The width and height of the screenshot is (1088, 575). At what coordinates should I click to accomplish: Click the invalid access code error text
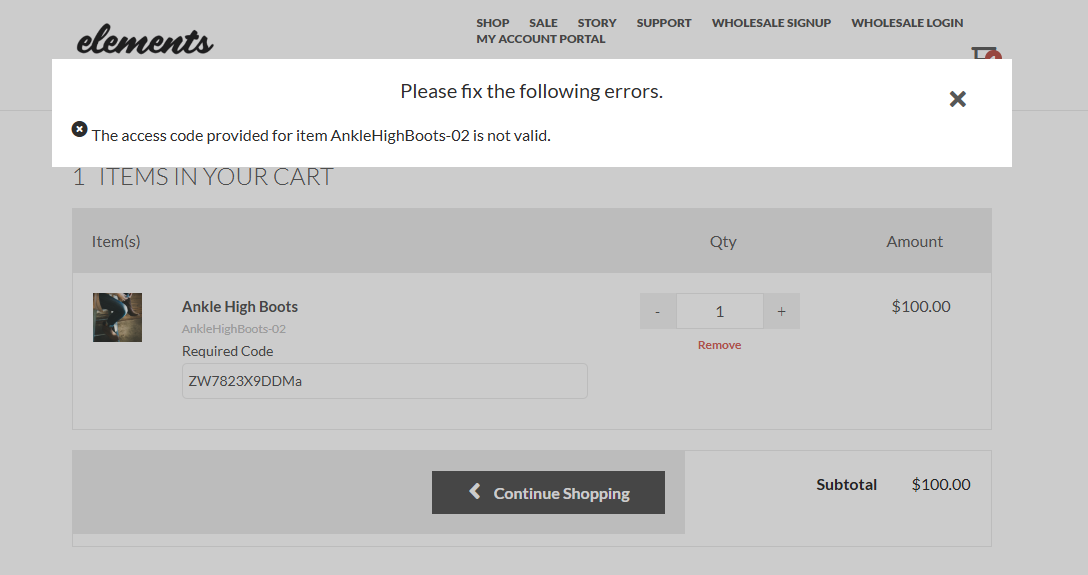(x=321, y=135)
